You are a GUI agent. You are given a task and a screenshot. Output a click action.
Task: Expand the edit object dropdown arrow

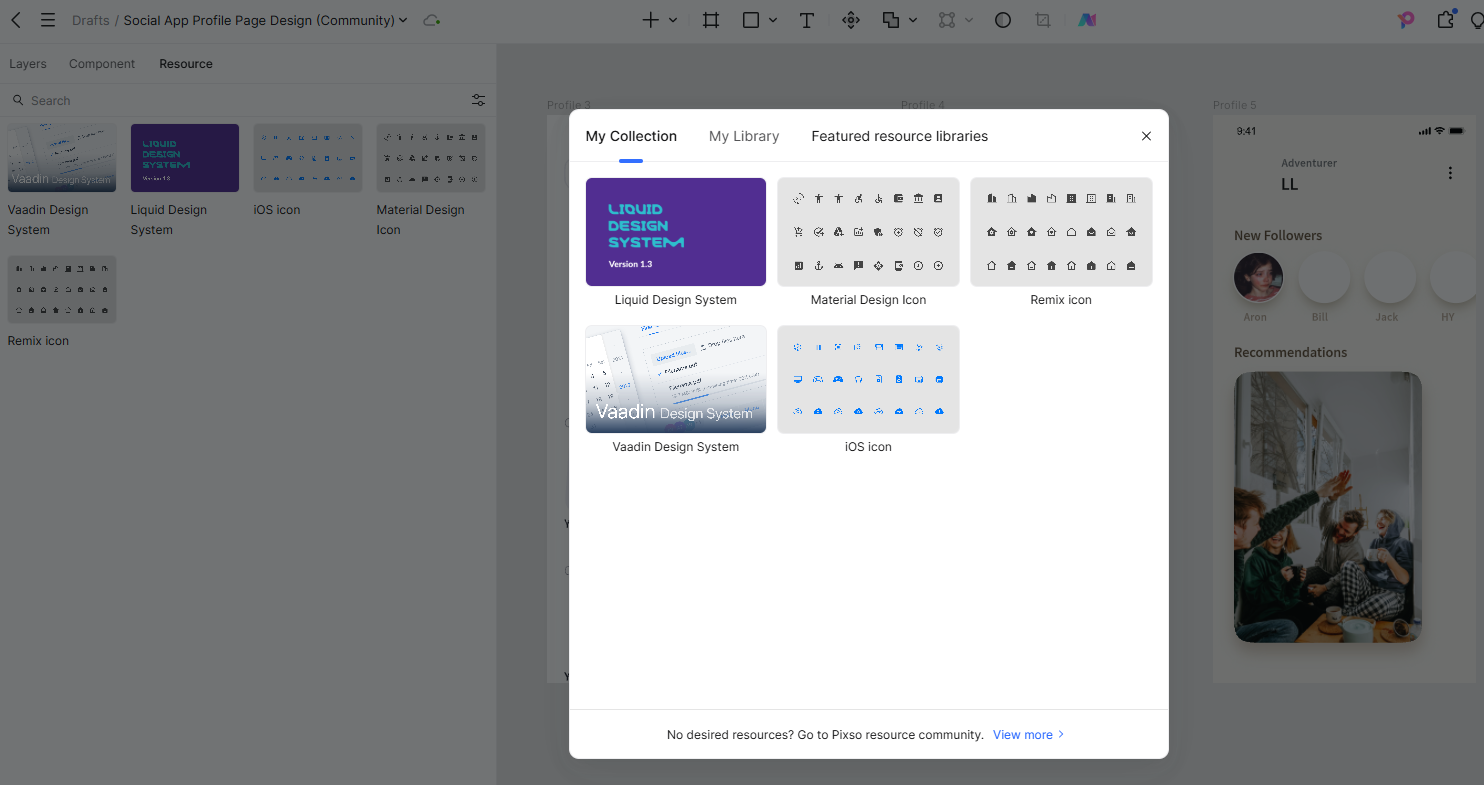[969, 20]
